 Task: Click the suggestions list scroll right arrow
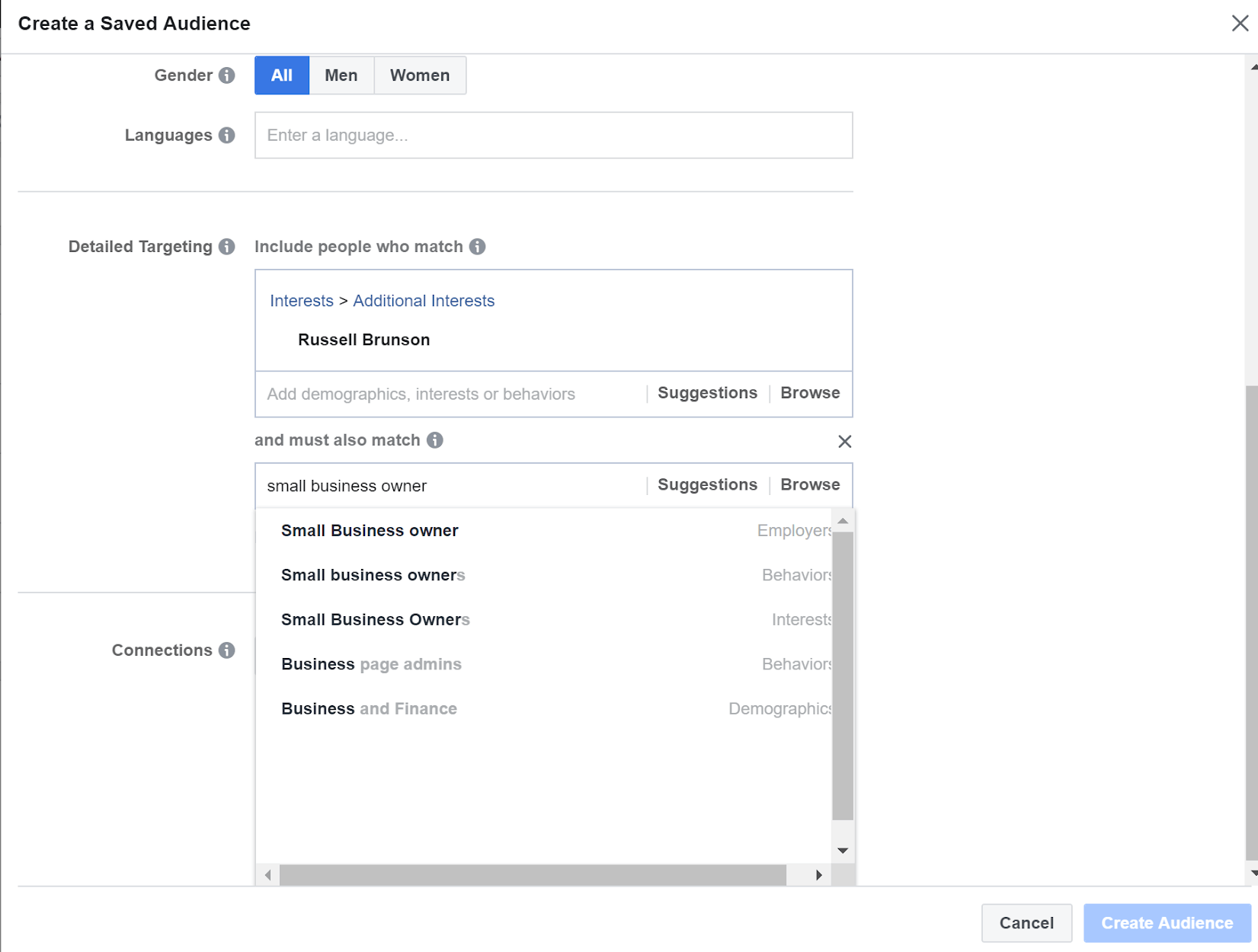point(819,875)
